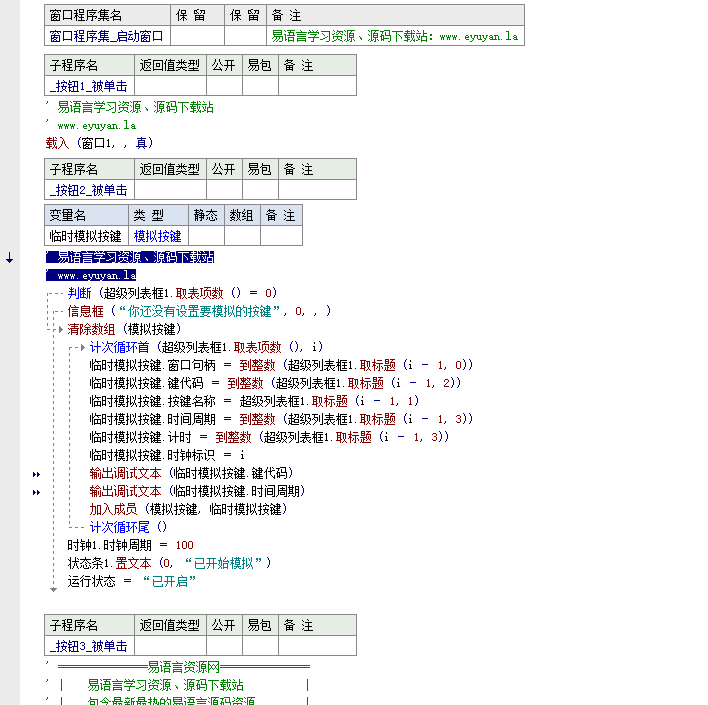Click the 临时模拟按键.按键名称 assignment line
Screen dimensions: 708x705
tap(254, 401)
